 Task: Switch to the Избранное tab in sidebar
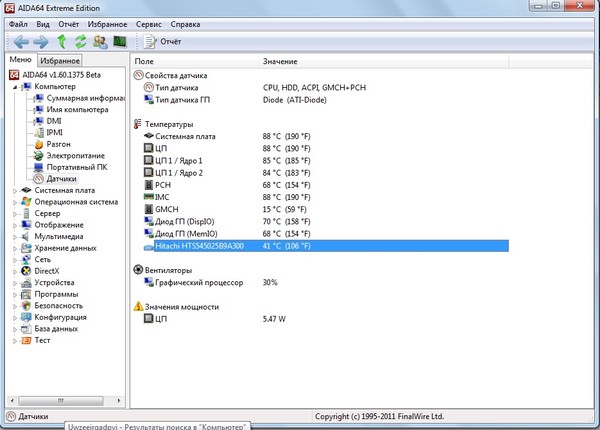coord(60,60)
